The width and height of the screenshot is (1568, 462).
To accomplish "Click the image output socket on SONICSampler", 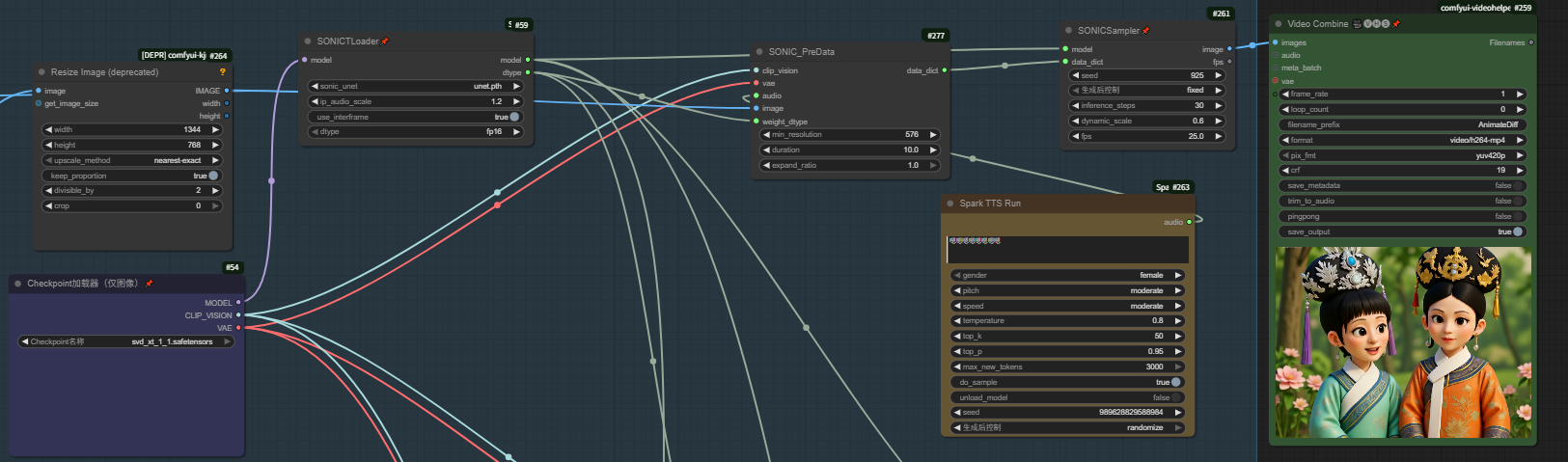I will [1229, 49].
